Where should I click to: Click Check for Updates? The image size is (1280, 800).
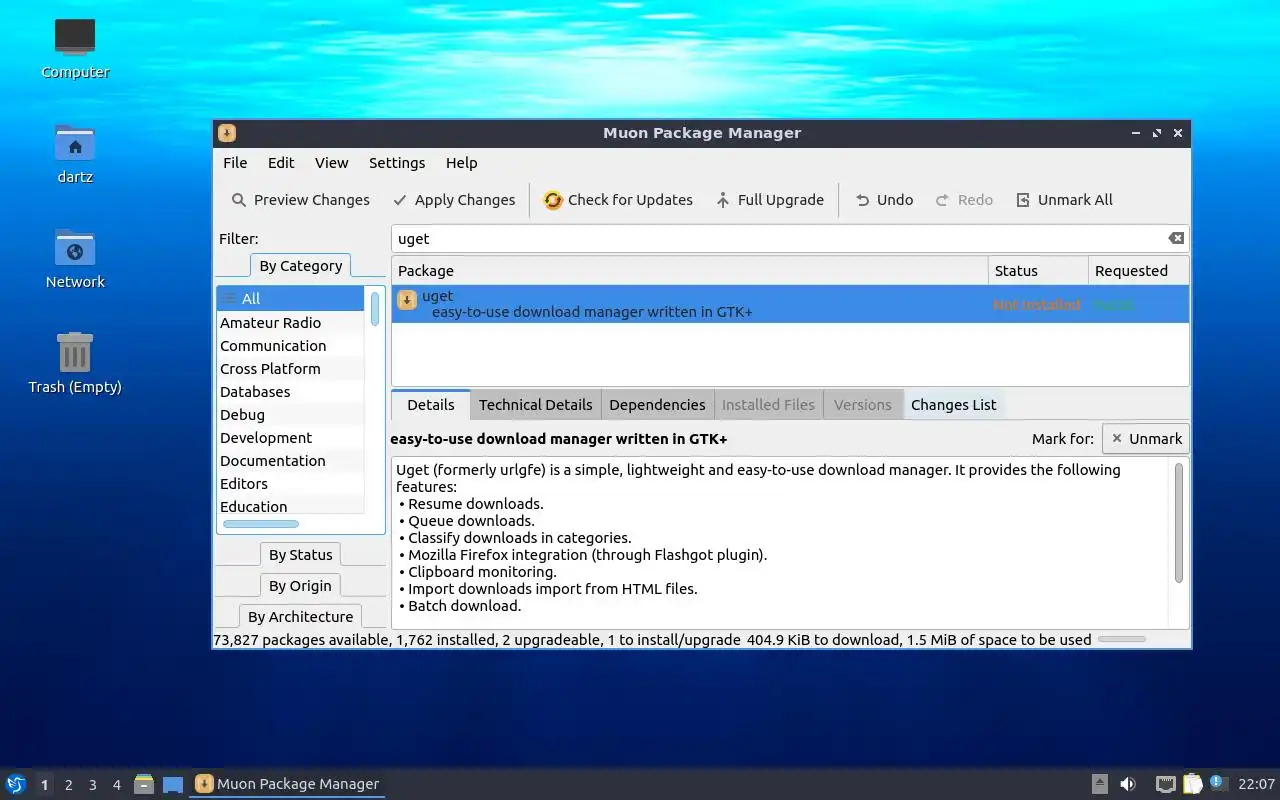tap(618, 200)
